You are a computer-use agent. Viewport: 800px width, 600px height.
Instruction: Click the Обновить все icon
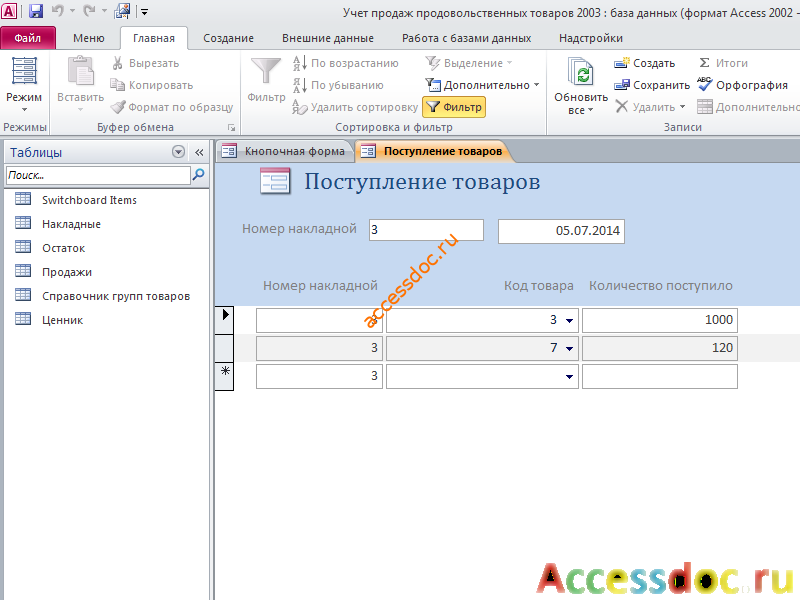[581, 71]
